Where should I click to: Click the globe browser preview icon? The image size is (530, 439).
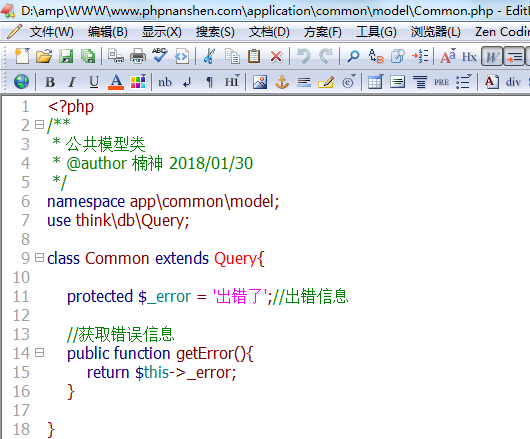click(x=21, y=82)
